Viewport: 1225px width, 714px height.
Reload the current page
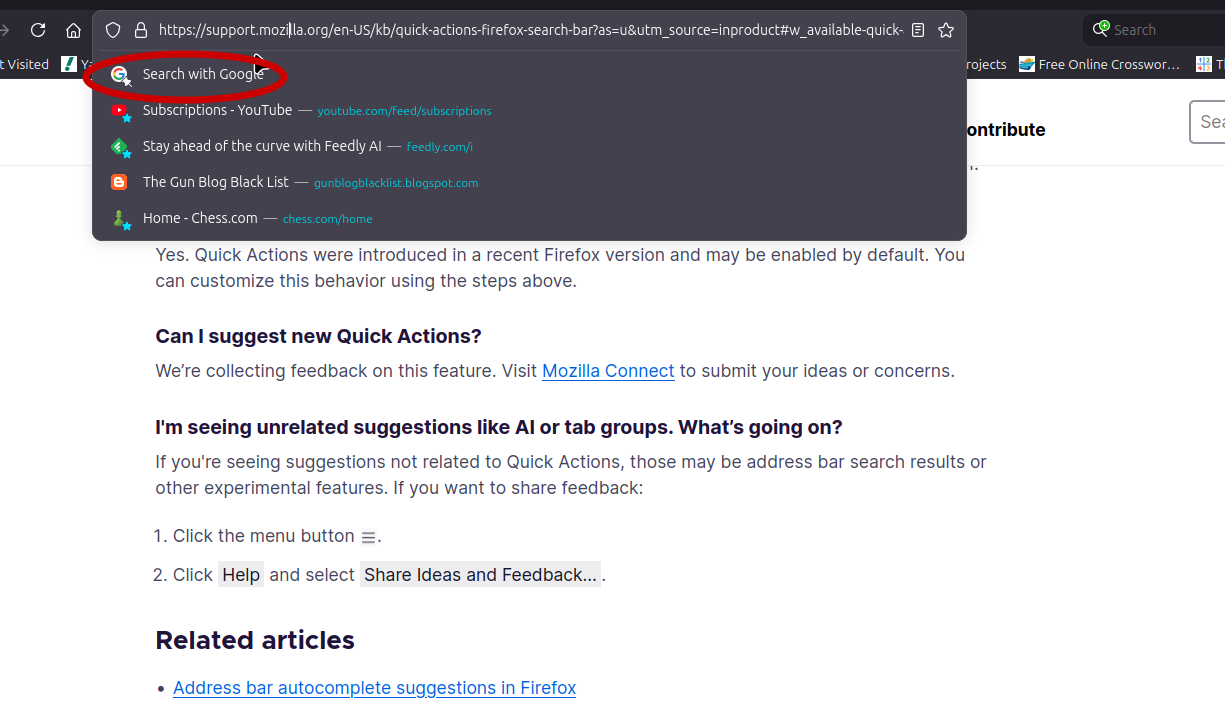(x=38, y=30)
